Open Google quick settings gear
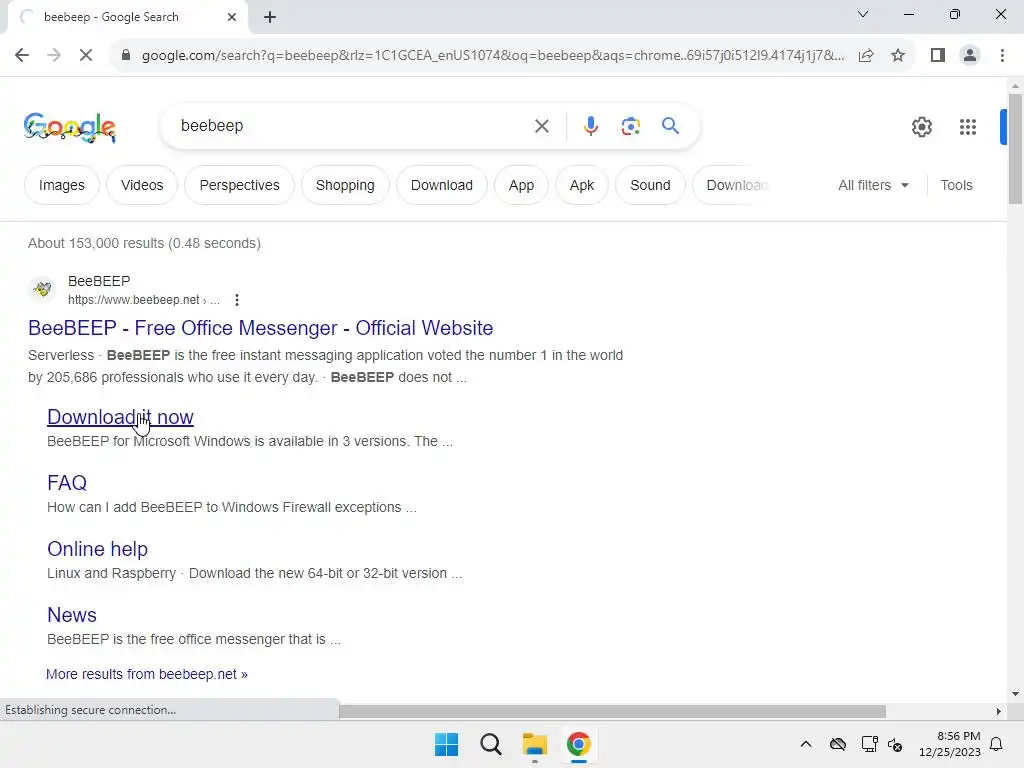The height and width of the screenshot is (768, 1024). pyautogui.click(x=921, y=127)
